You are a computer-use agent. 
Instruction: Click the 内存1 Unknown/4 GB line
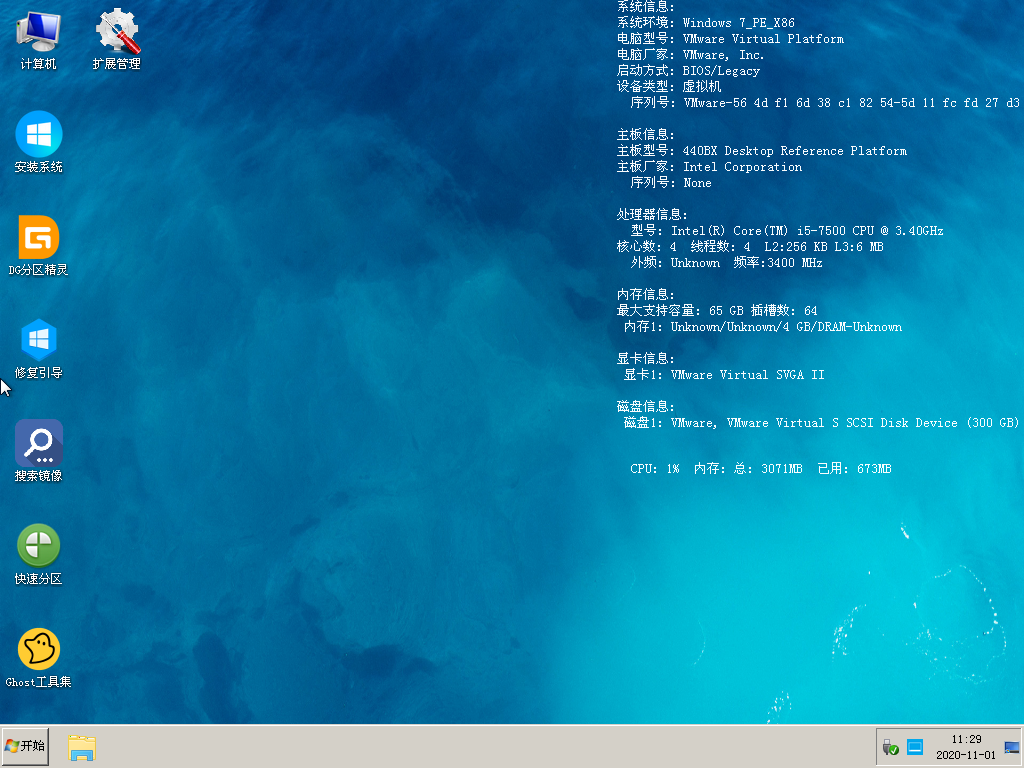(x=763, y=327)
